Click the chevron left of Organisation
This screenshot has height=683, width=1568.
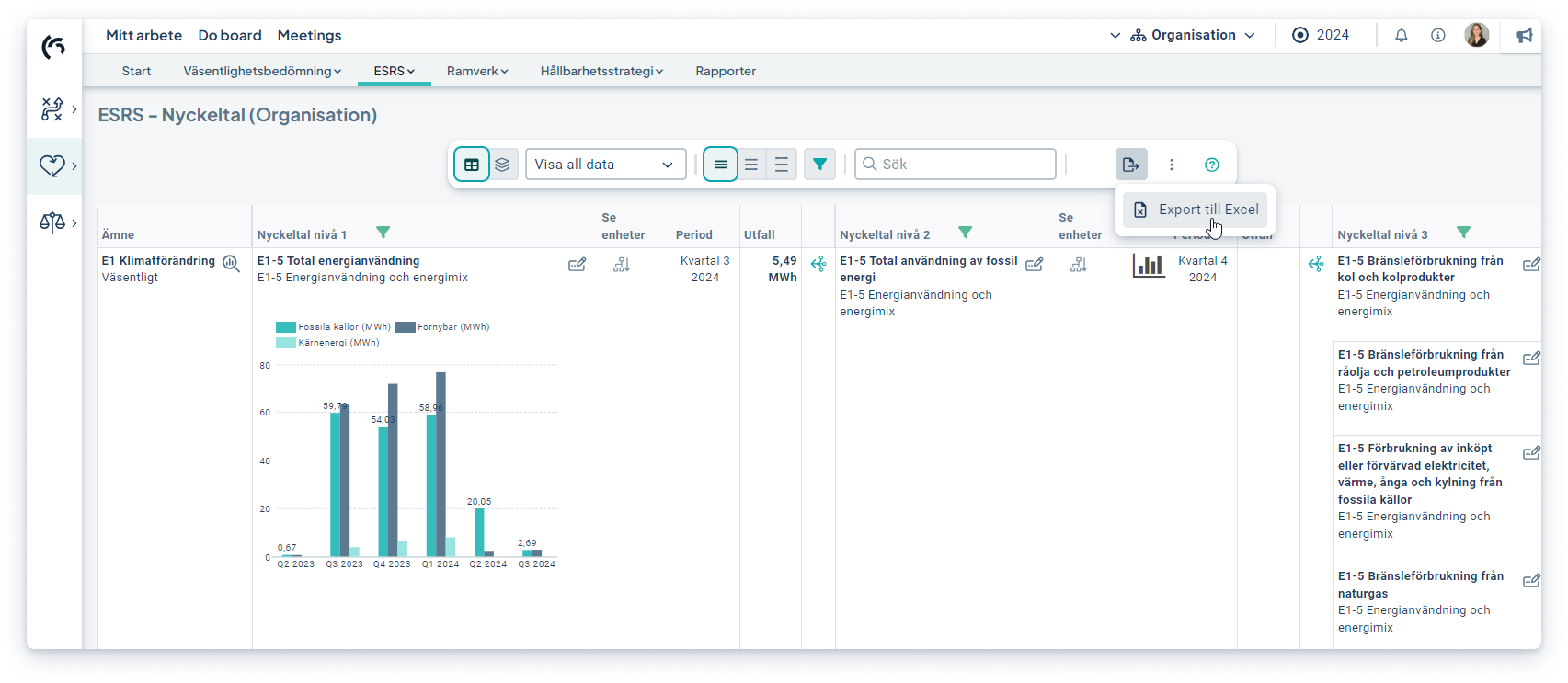1115,35
